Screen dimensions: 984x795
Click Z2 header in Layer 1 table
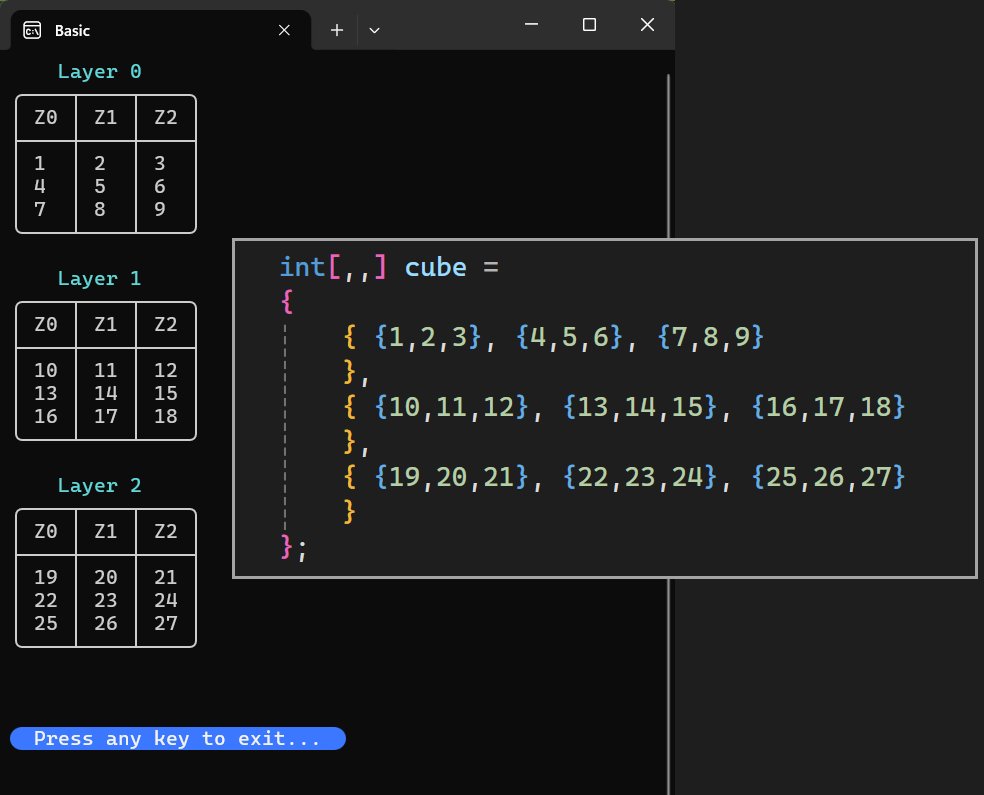[166, 324]
